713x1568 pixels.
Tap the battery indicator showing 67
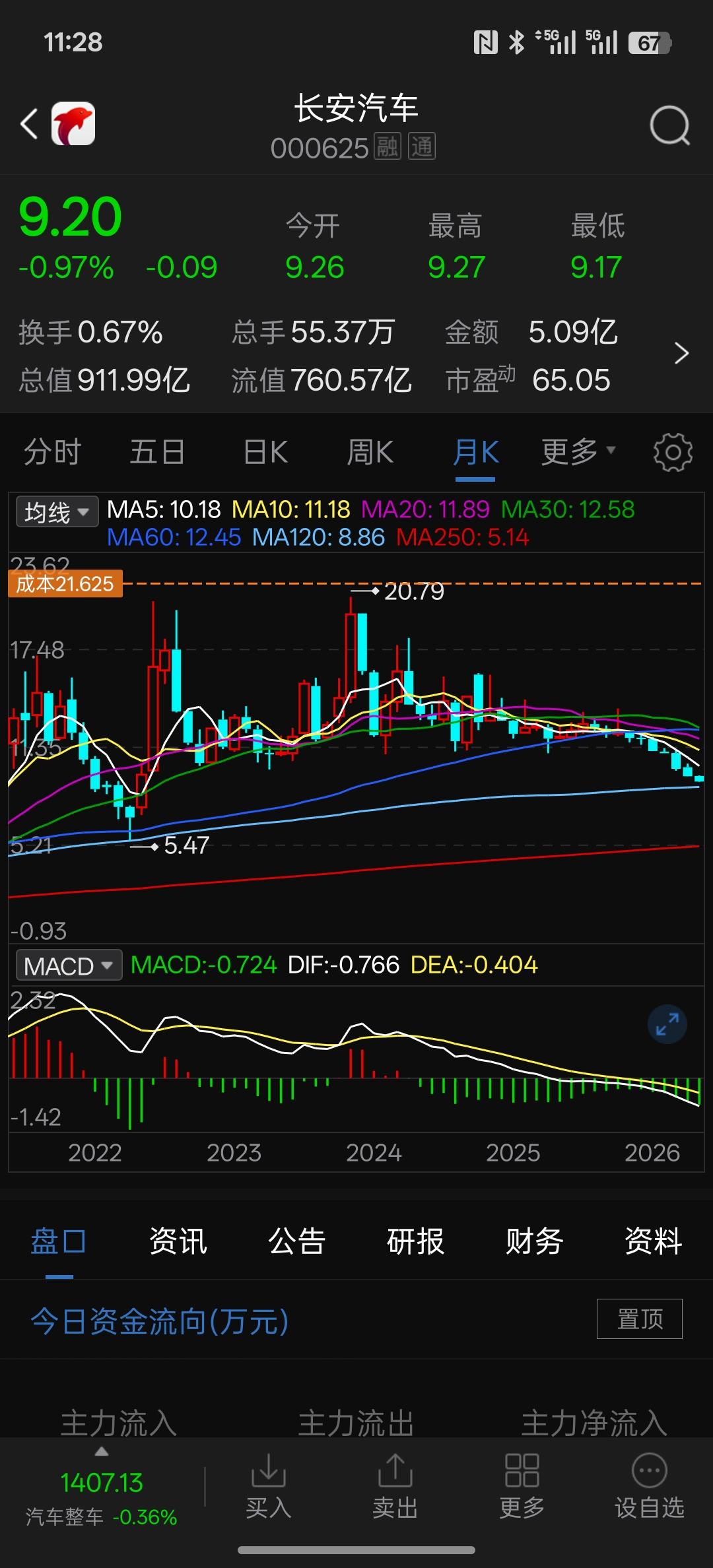650,43
